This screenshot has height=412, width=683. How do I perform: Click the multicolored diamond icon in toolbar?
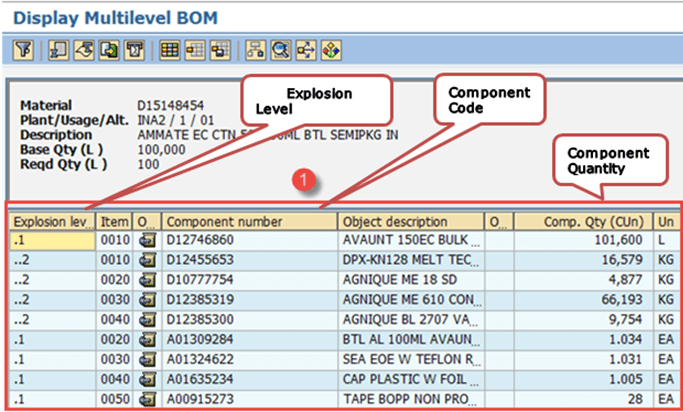[x=329, y=49]
